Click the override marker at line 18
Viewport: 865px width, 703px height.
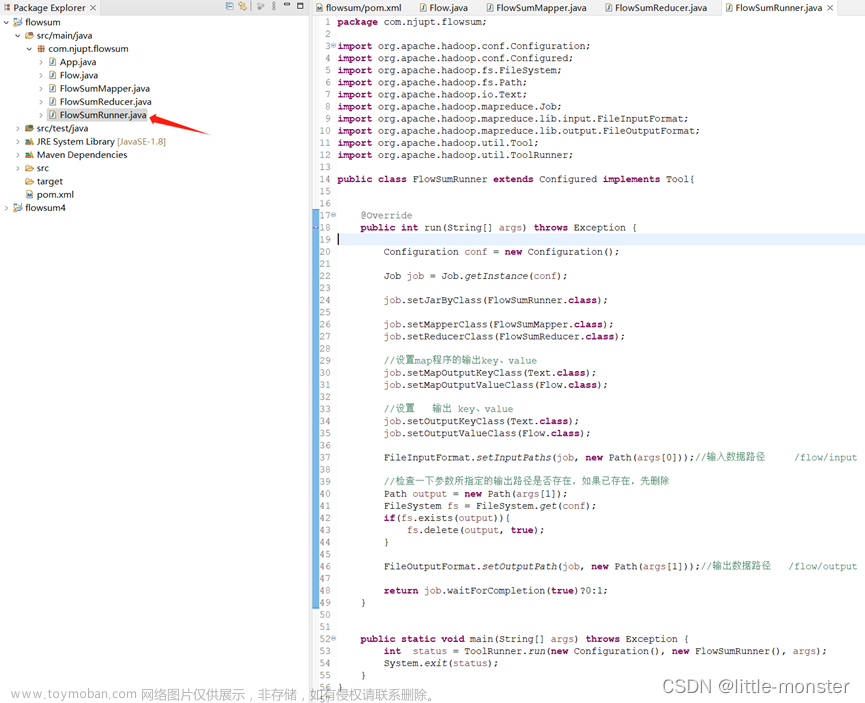[x=316, y=227]
